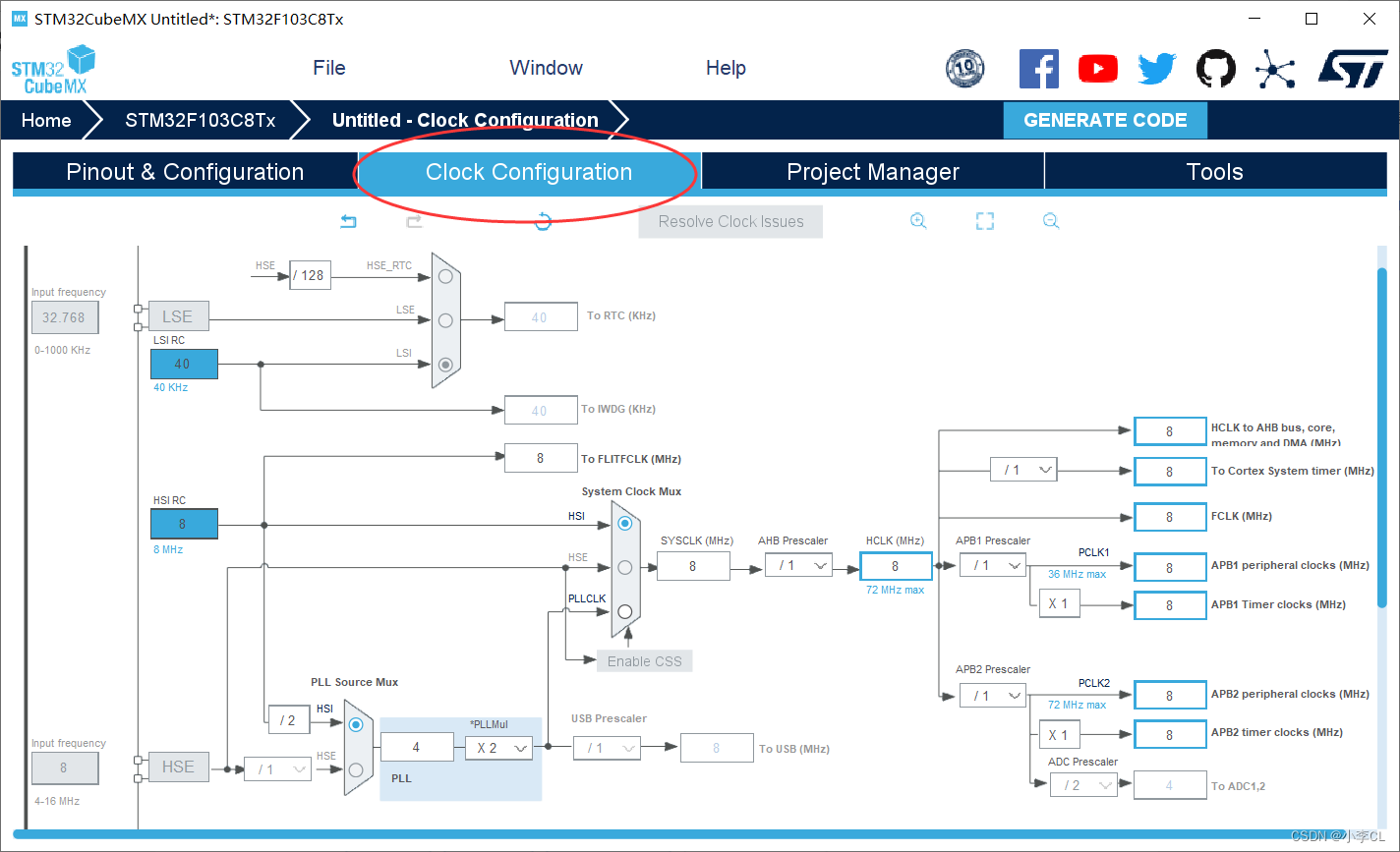
Task: Open the ADC Prescaler dropdown
Action: pyautogui.click(x=1083, y=785)
